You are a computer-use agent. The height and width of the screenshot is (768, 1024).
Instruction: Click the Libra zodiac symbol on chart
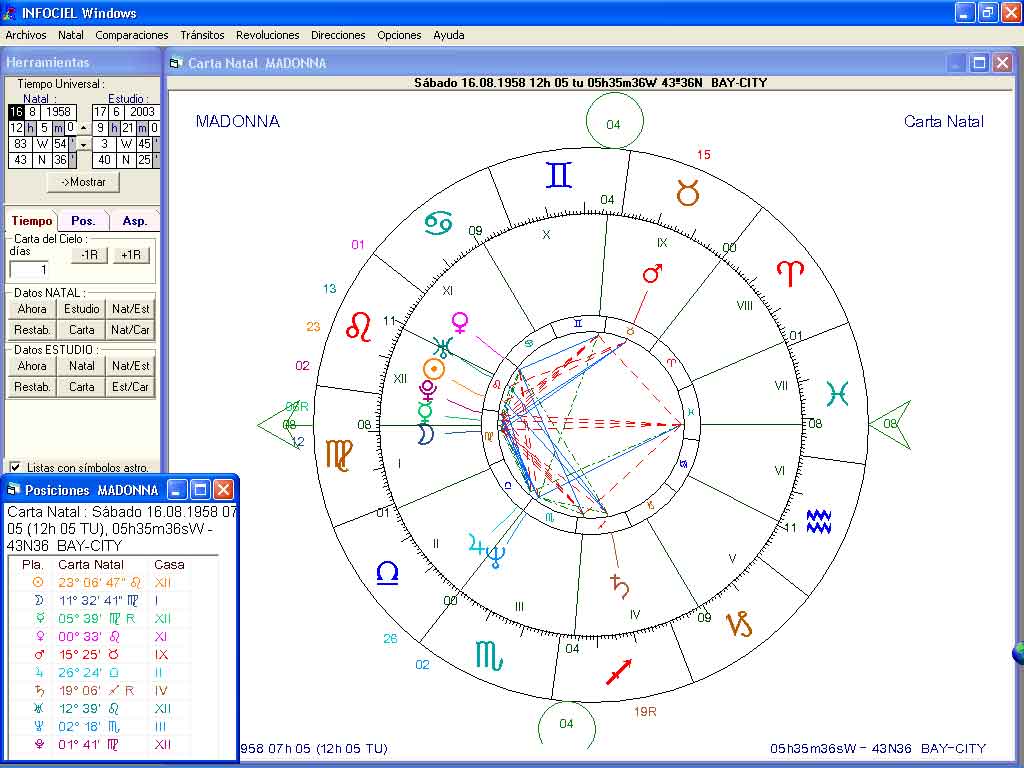tap(387, 573)
